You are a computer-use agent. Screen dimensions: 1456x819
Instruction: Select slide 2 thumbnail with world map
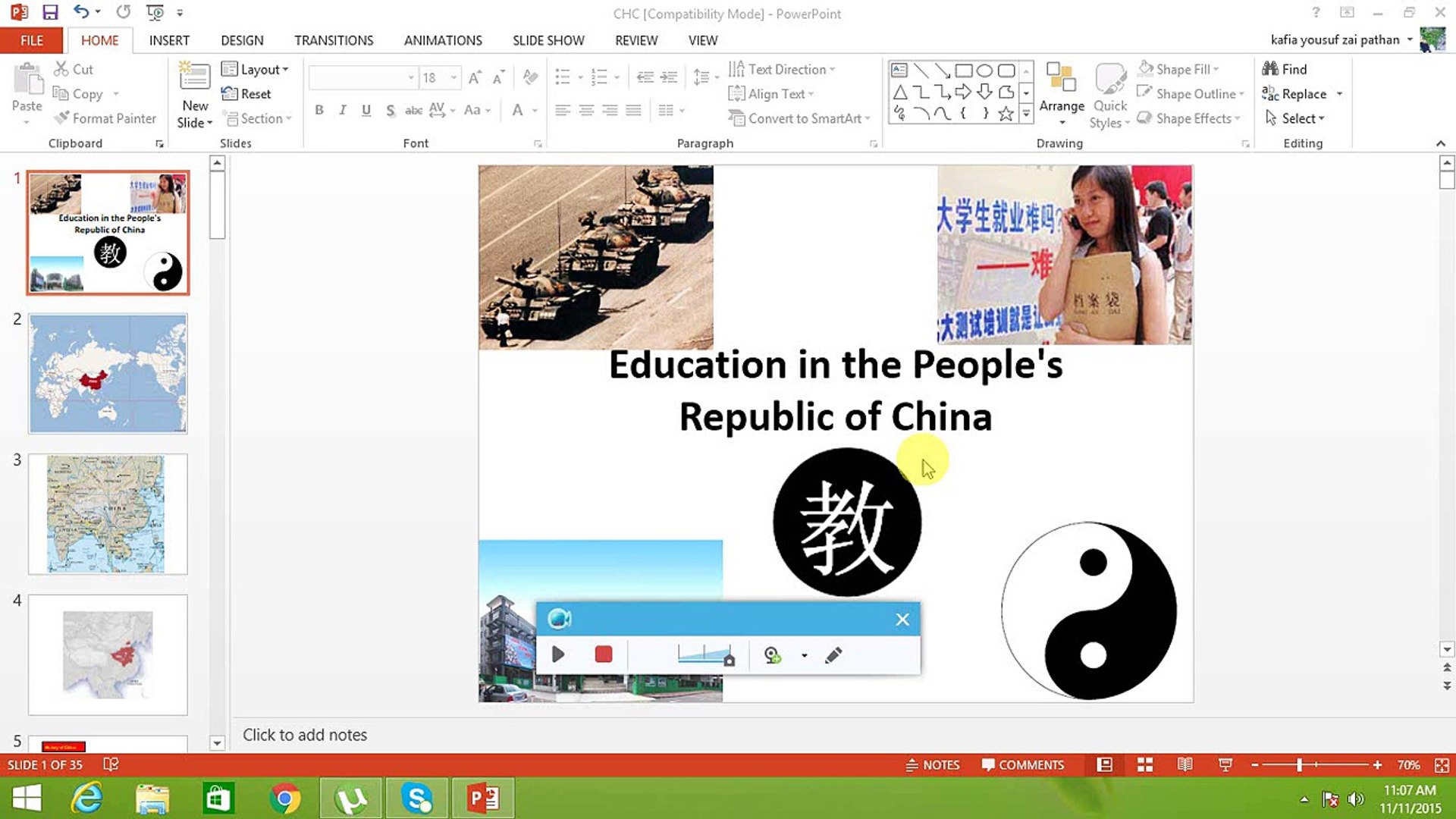click(107, 373)
